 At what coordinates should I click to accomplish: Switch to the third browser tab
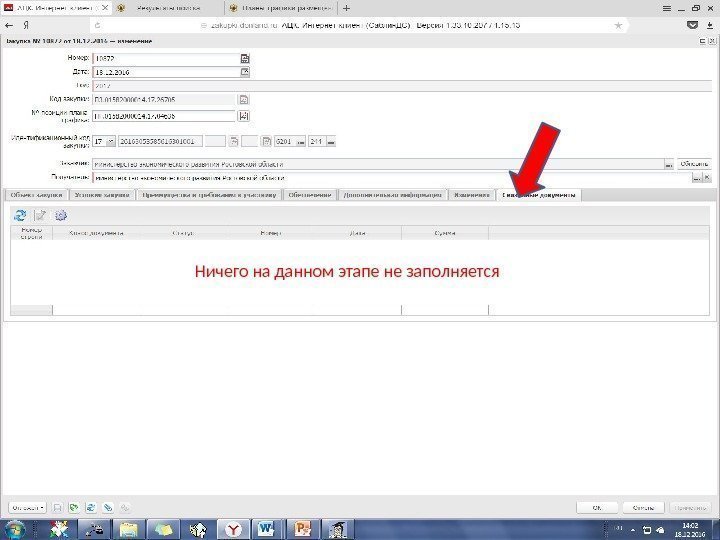coord(281,8)
